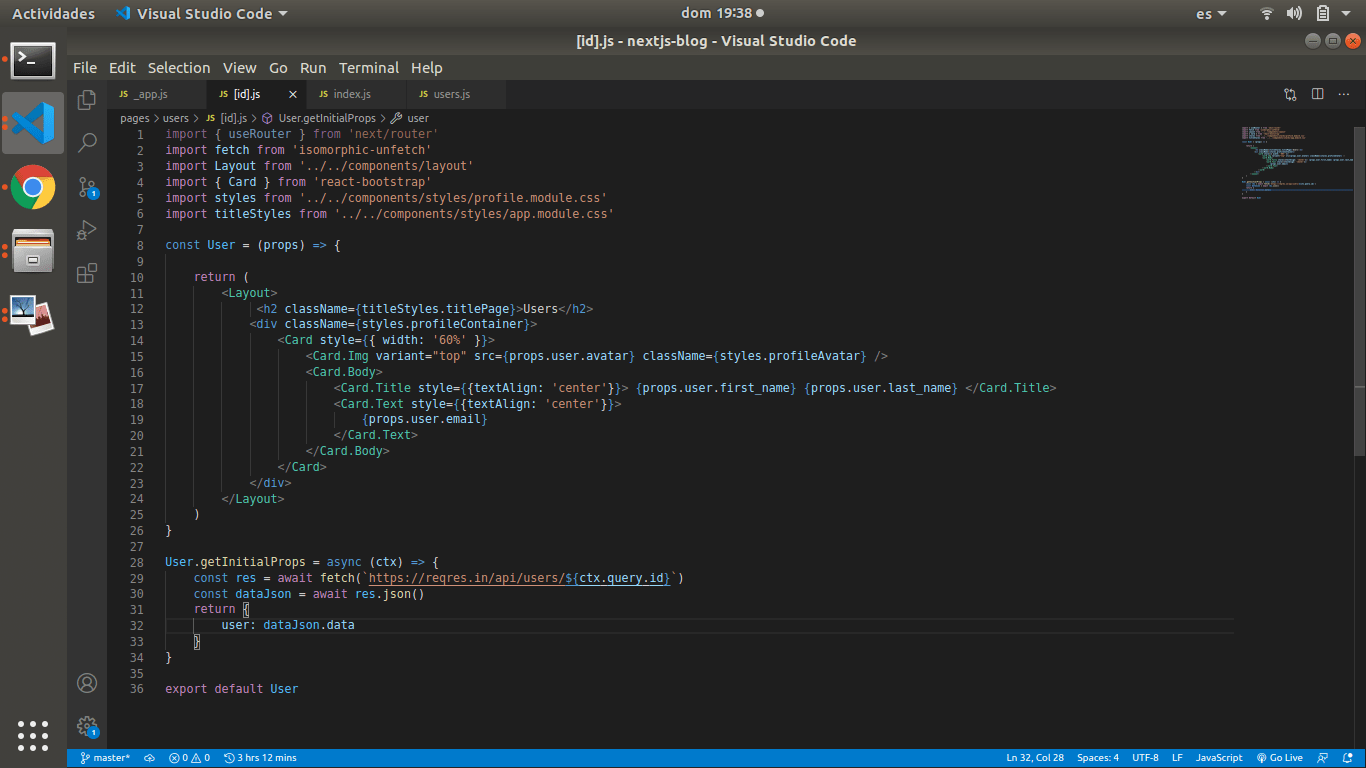Close the [id].js tab

(x=293, y=94)
